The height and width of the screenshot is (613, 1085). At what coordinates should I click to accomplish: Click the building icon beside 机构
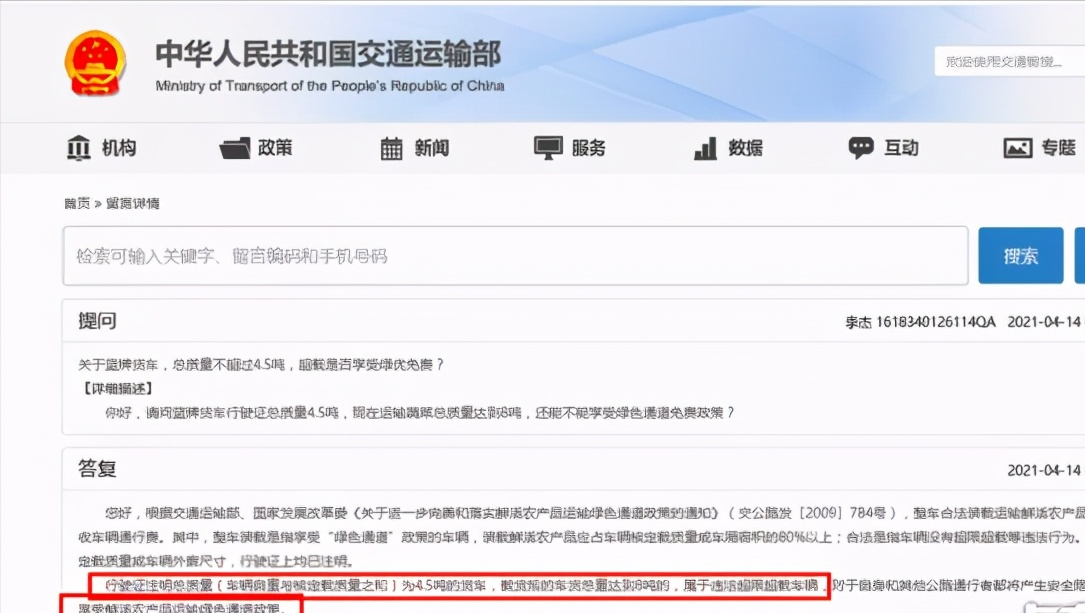[78, 147]
